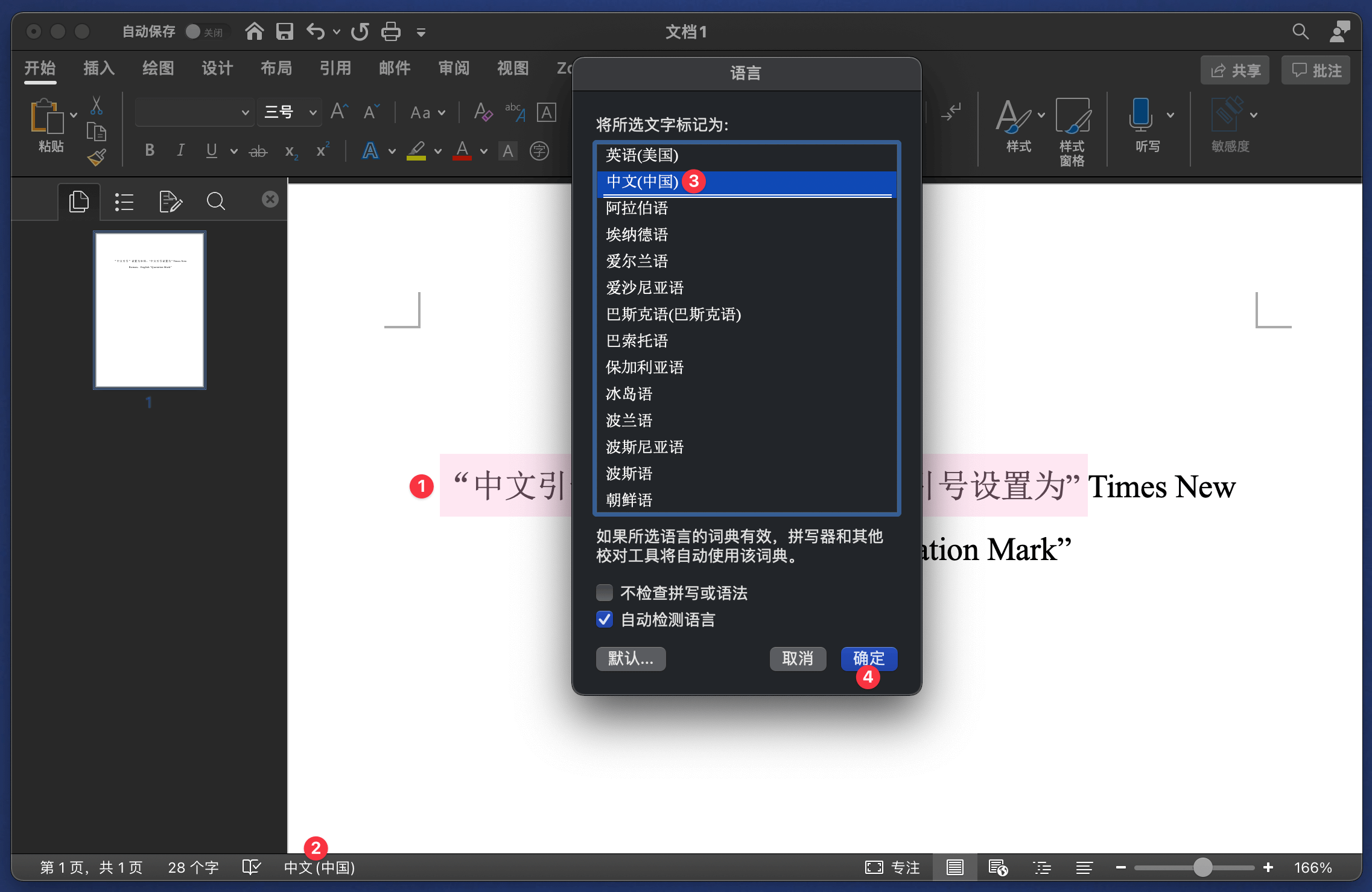The width and height of the screenshot is (1372, 892).
Task: Enable 不检查拼写或语法 checkbox
Action: pos(605,593)
